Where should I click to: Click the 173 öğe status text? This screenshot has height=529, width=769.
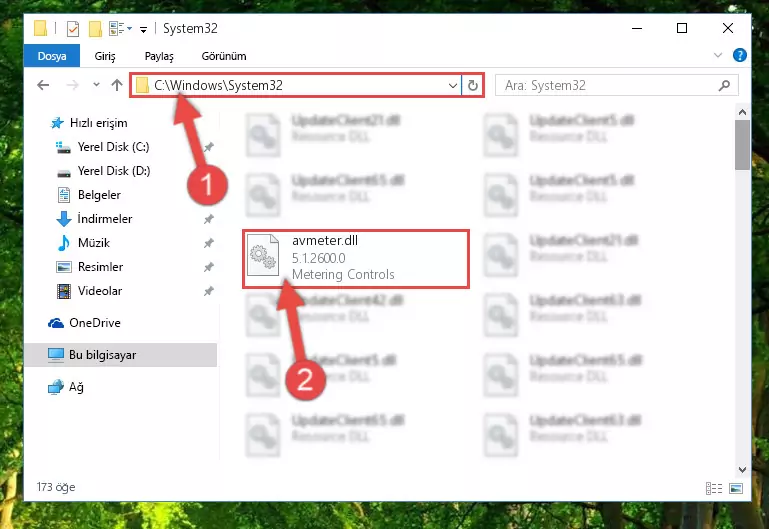point(56,487)
